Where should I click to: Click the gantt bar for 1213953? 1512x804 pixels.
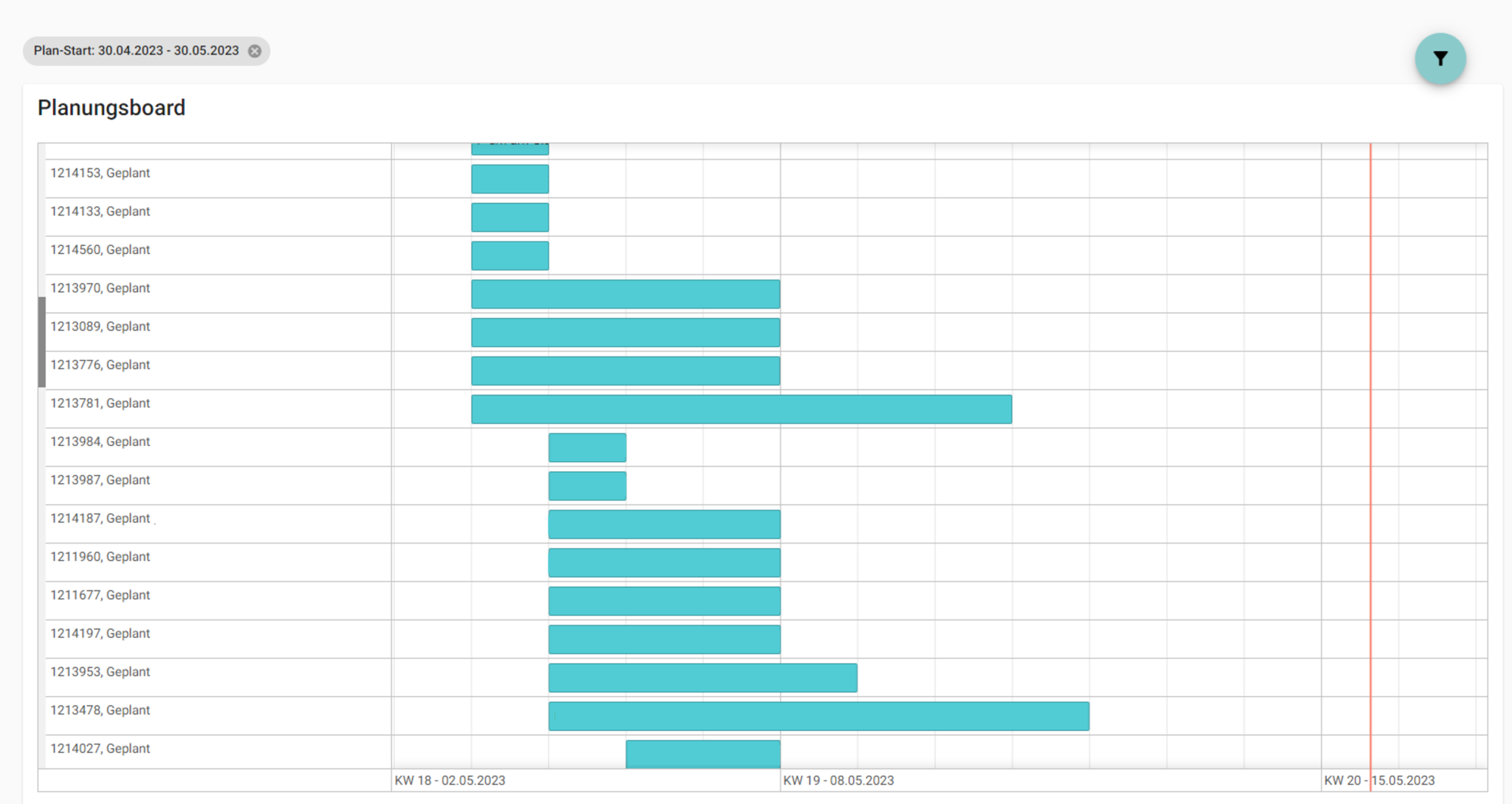point(702,678)
